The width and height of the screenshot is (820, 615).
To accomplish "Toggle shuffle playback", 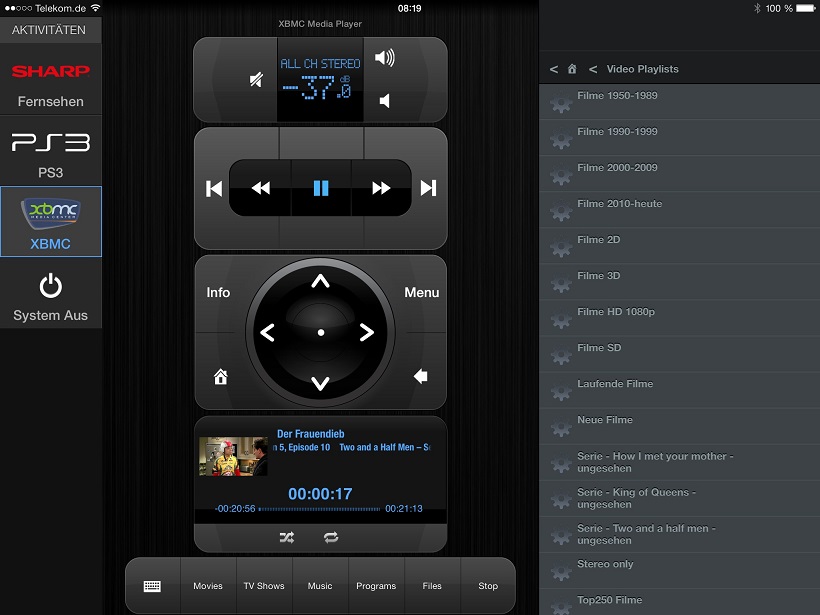I will coord(287,537).
